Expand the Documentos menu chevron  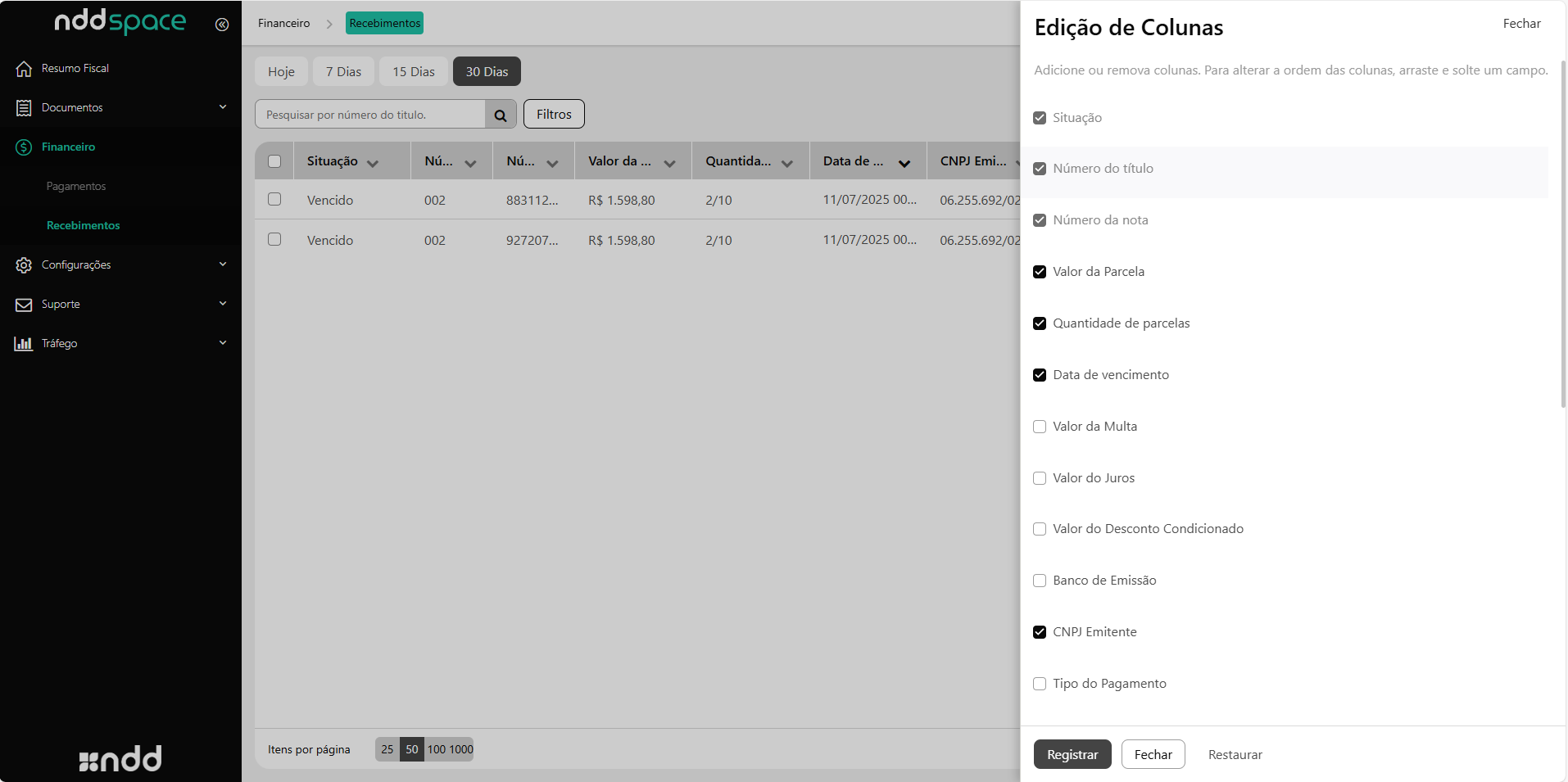223,107
